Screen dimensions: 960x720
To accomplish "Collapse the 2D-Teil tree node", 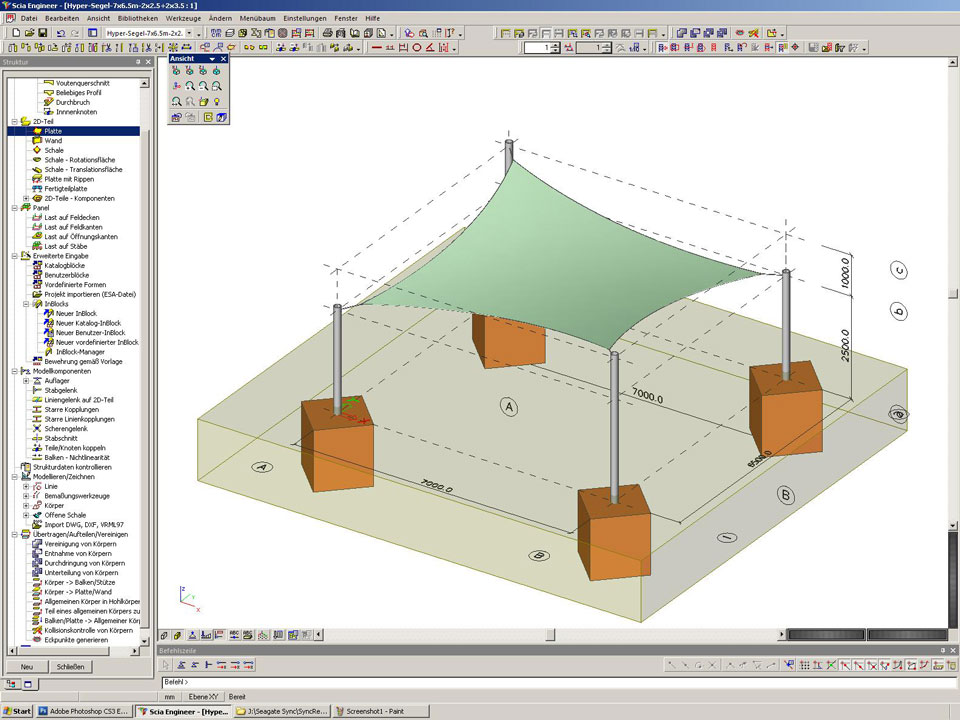I will (14, 121).
